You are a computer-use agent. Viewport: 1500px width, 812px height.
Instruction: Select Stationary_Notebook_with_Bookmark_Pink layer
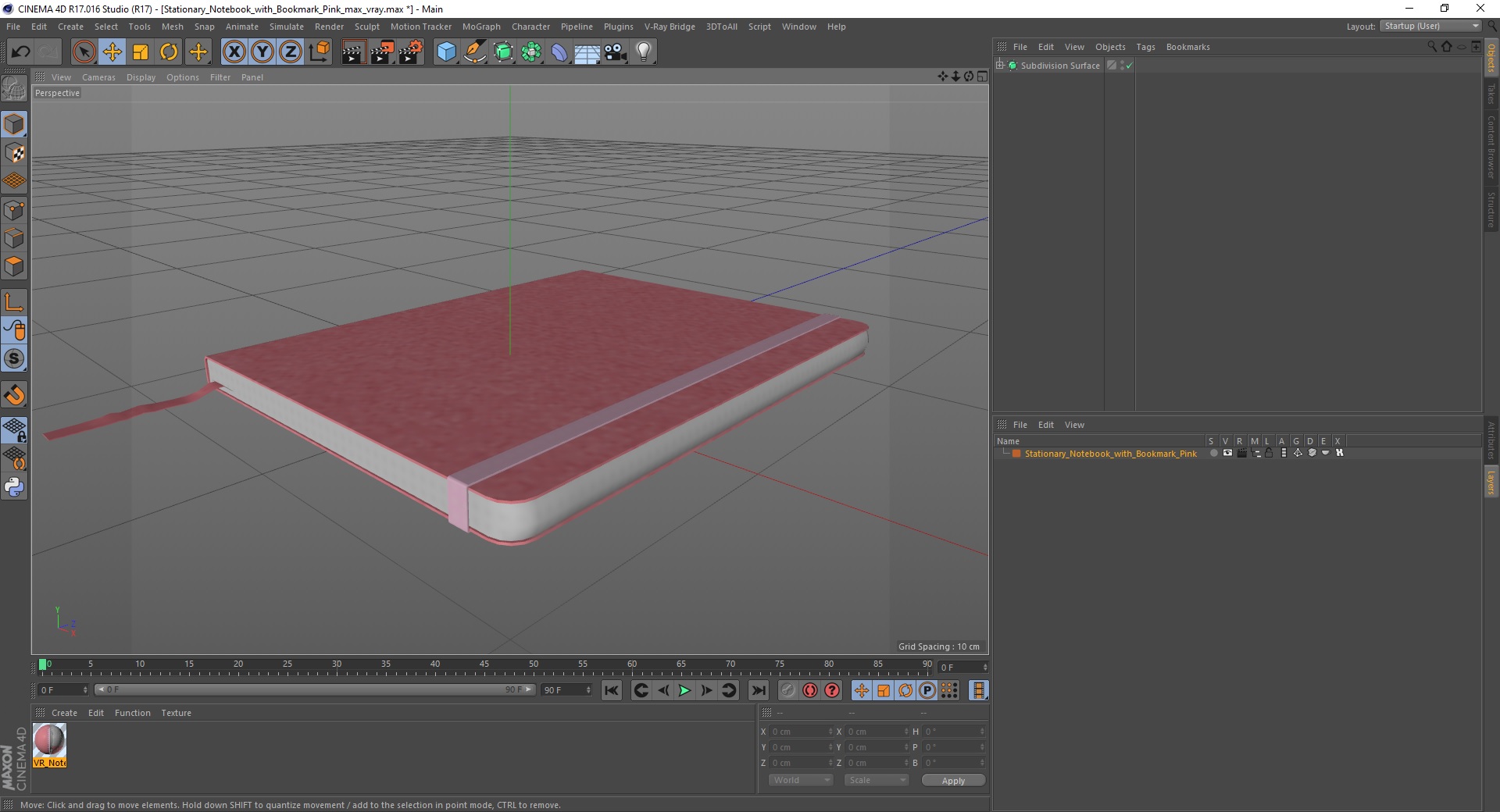(1110, 454)
